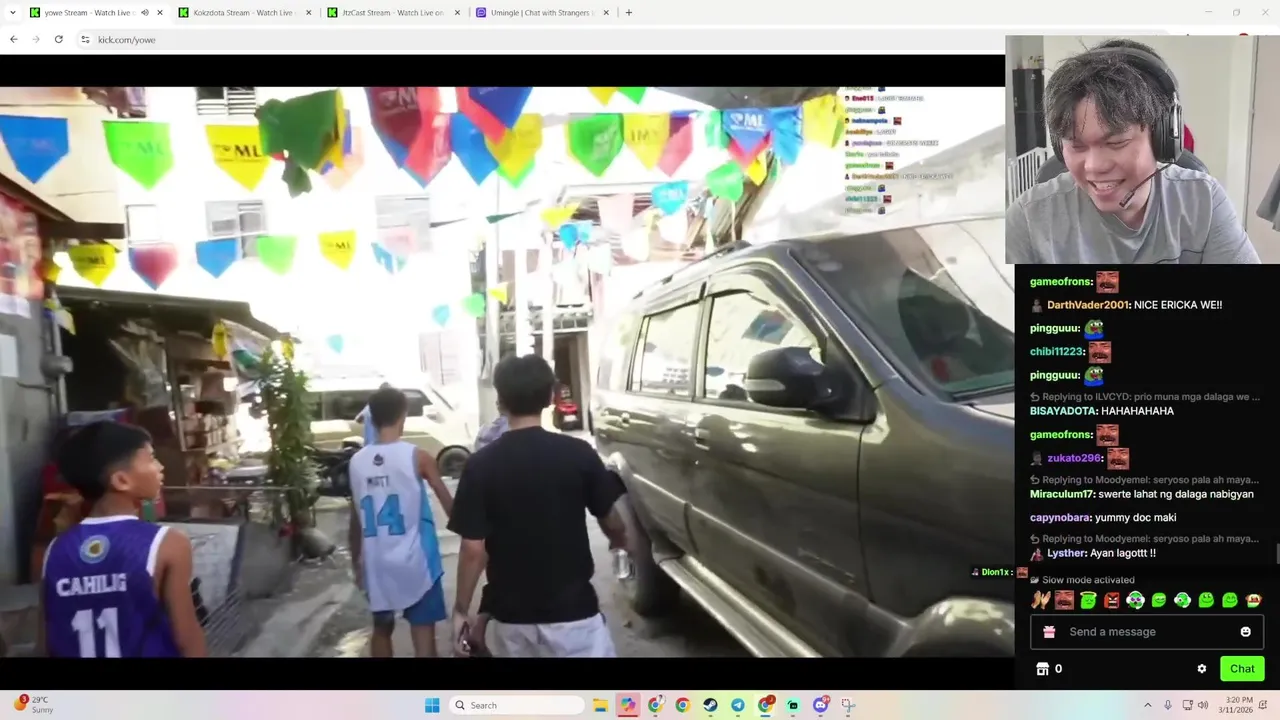Open the volume control in the tray
The width and height of the screenshot is (1280, 720).
pyautogui.click(x=1203, y=705)
